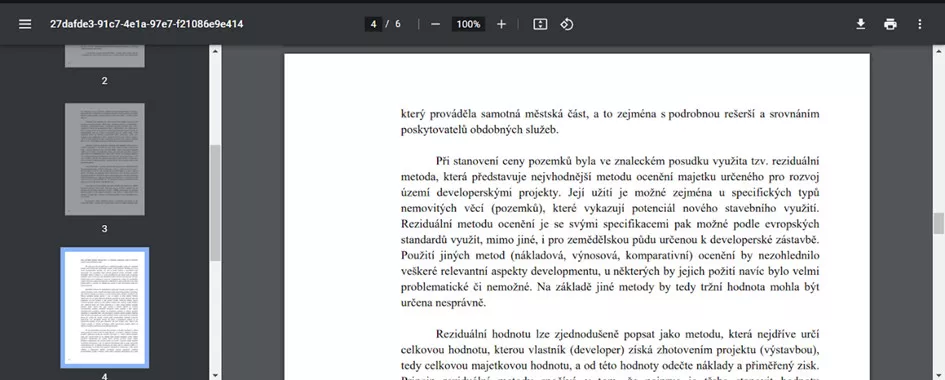The image size is (945, 380).
Task: Zoom out with the minus icon
Action: click(436, 24)
